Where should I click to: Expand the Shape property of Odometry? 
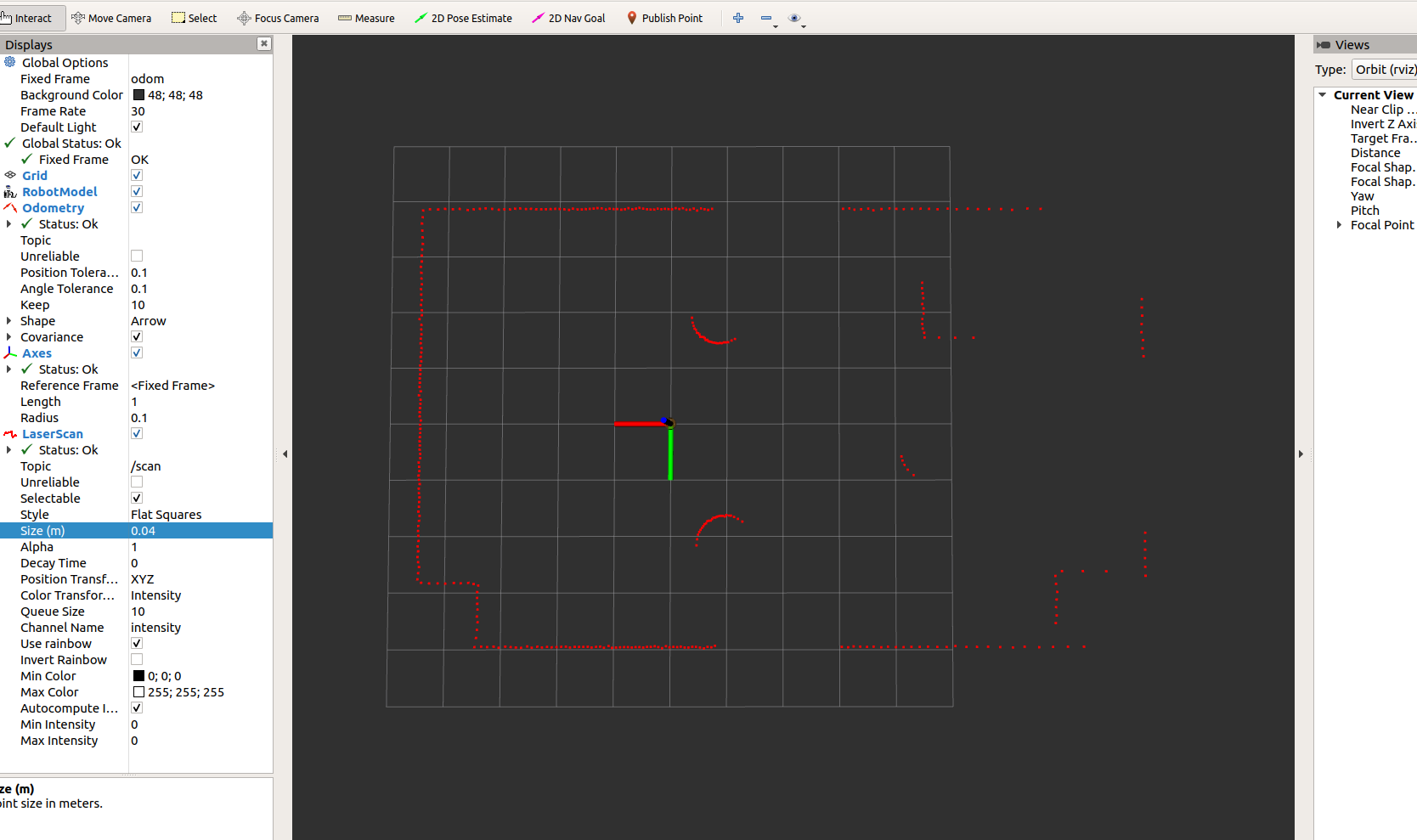(9, 321)
